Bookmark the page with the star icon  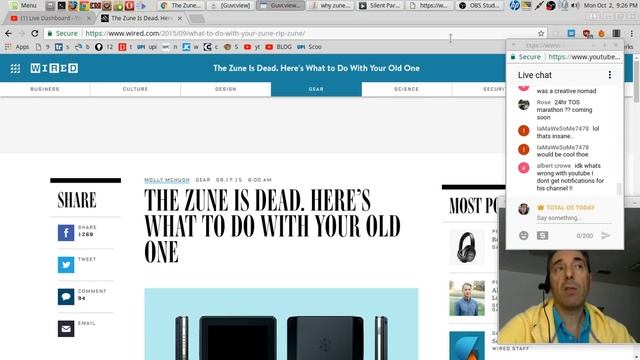pos(541,33)
